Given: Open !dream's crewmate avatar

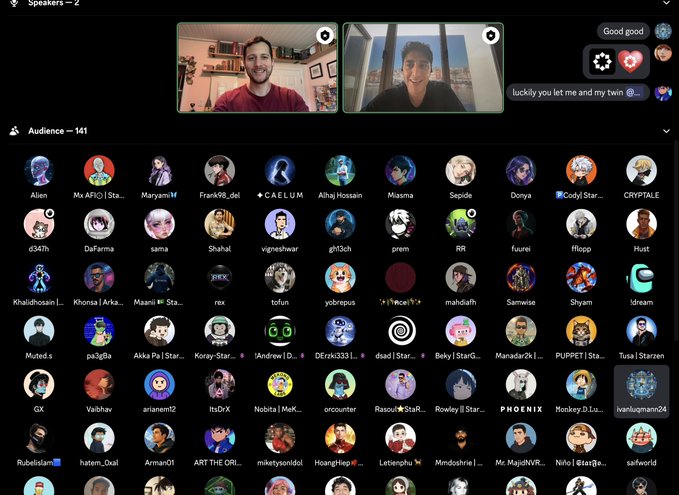Looking at the screenshot, I should pyautogui.click(x=641, y=278).
